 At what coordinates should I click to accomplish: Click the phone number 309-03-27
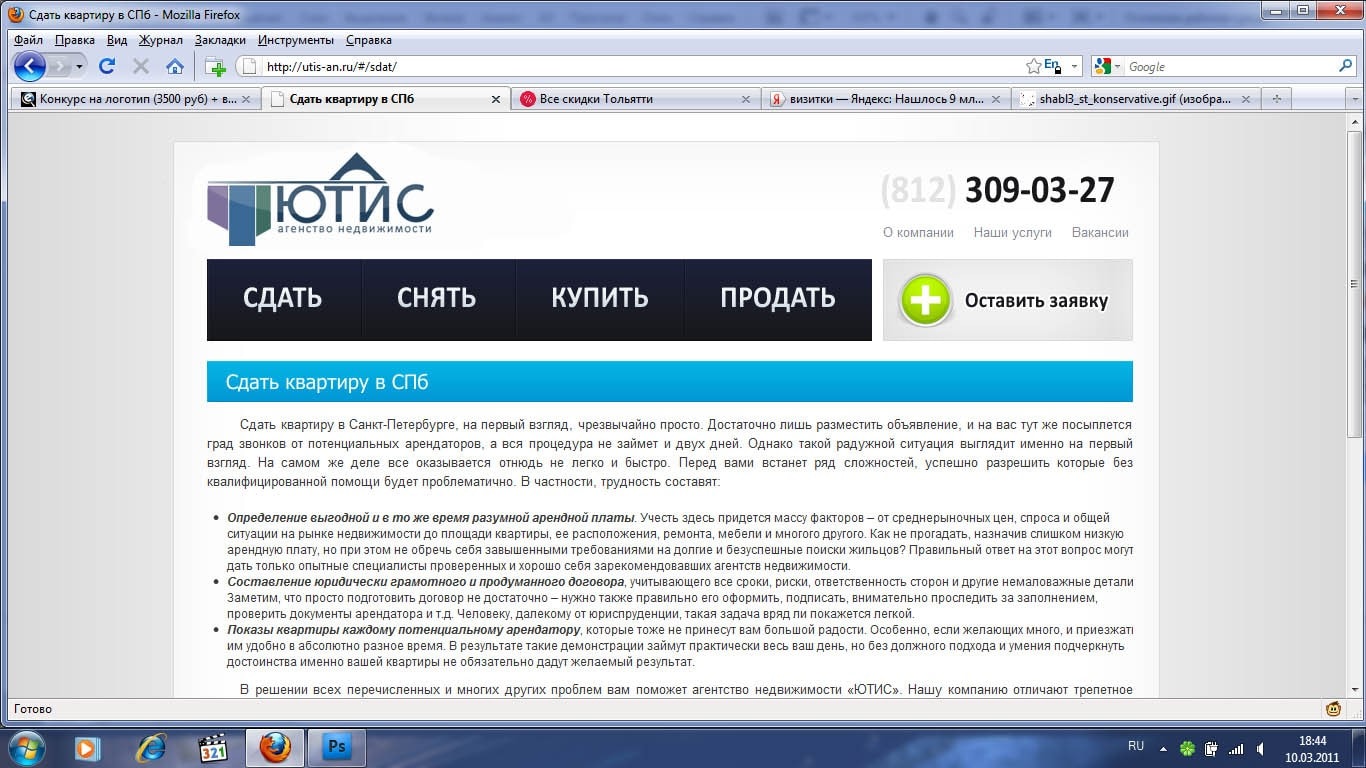[x=1040, y=190]
